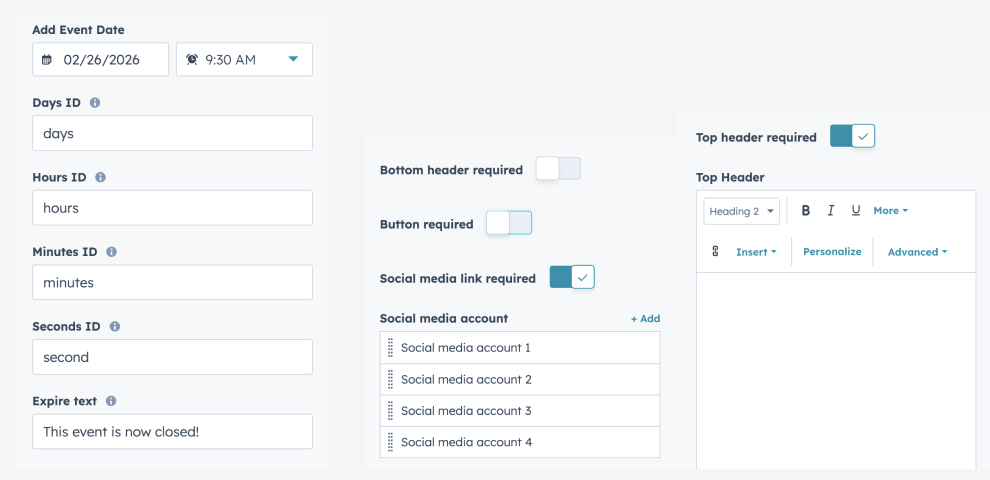This screenshot has height=480, width=990.
Task: Click the Bold formatting icon
Action: (x=806, y=211)
